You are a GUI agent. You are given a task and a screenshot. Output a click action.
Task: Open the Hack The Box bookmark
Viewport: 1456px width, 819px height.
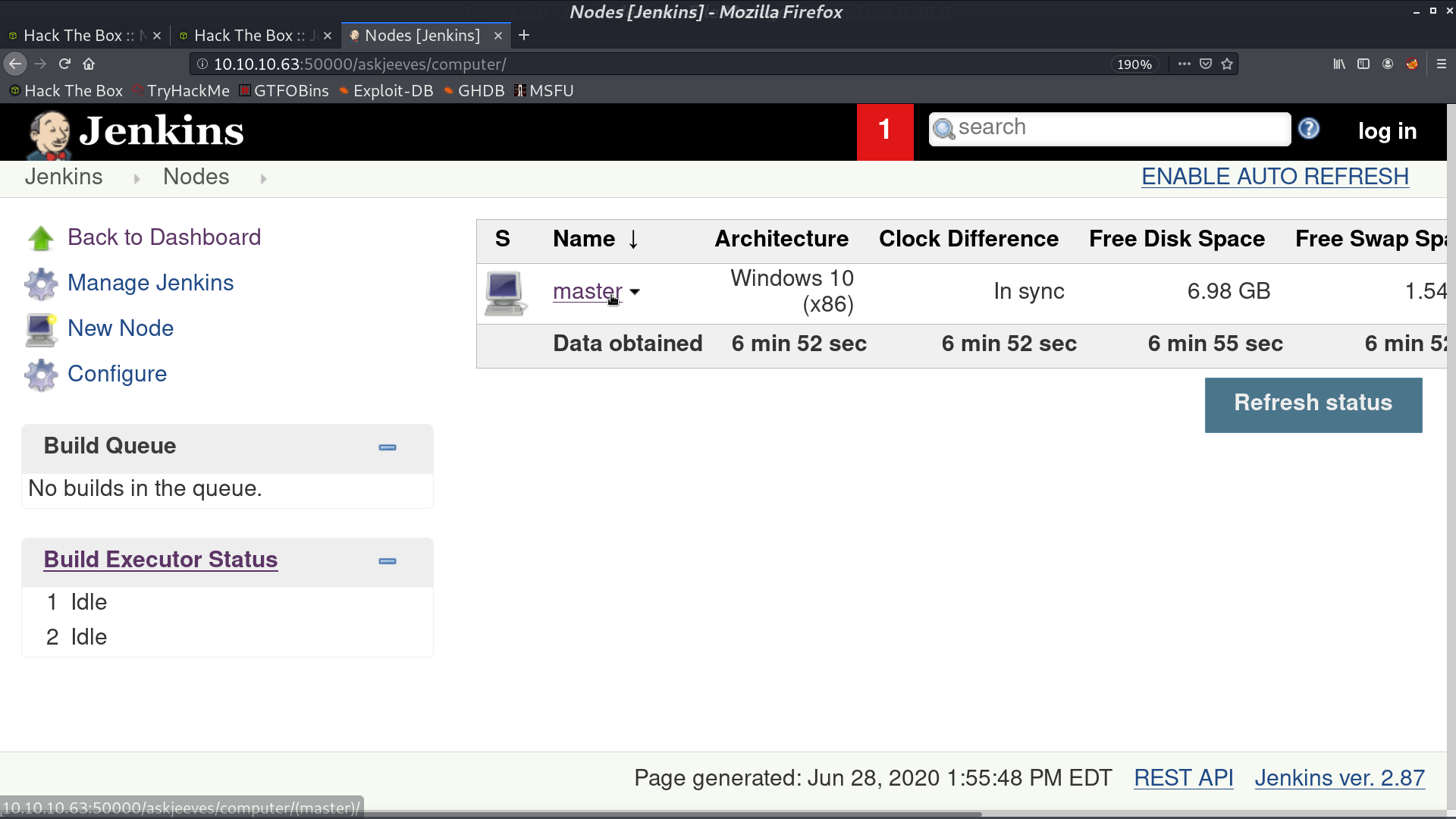[66, 91]
